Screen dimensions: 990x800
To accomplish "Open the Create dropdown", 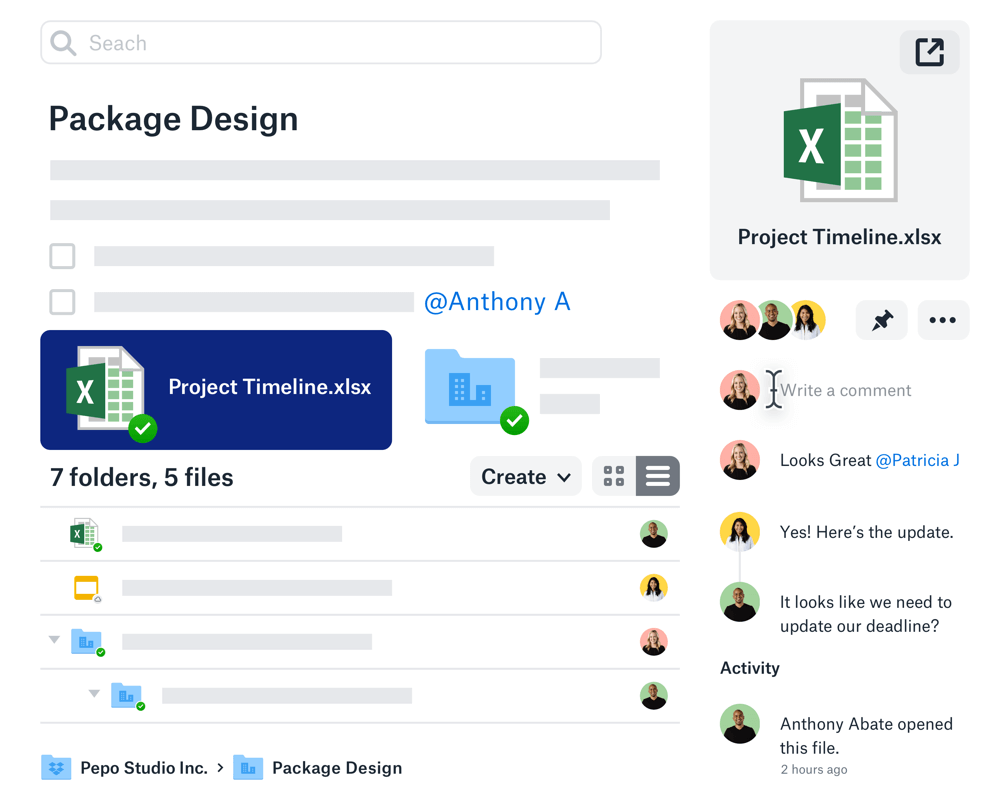I will 525,476.
